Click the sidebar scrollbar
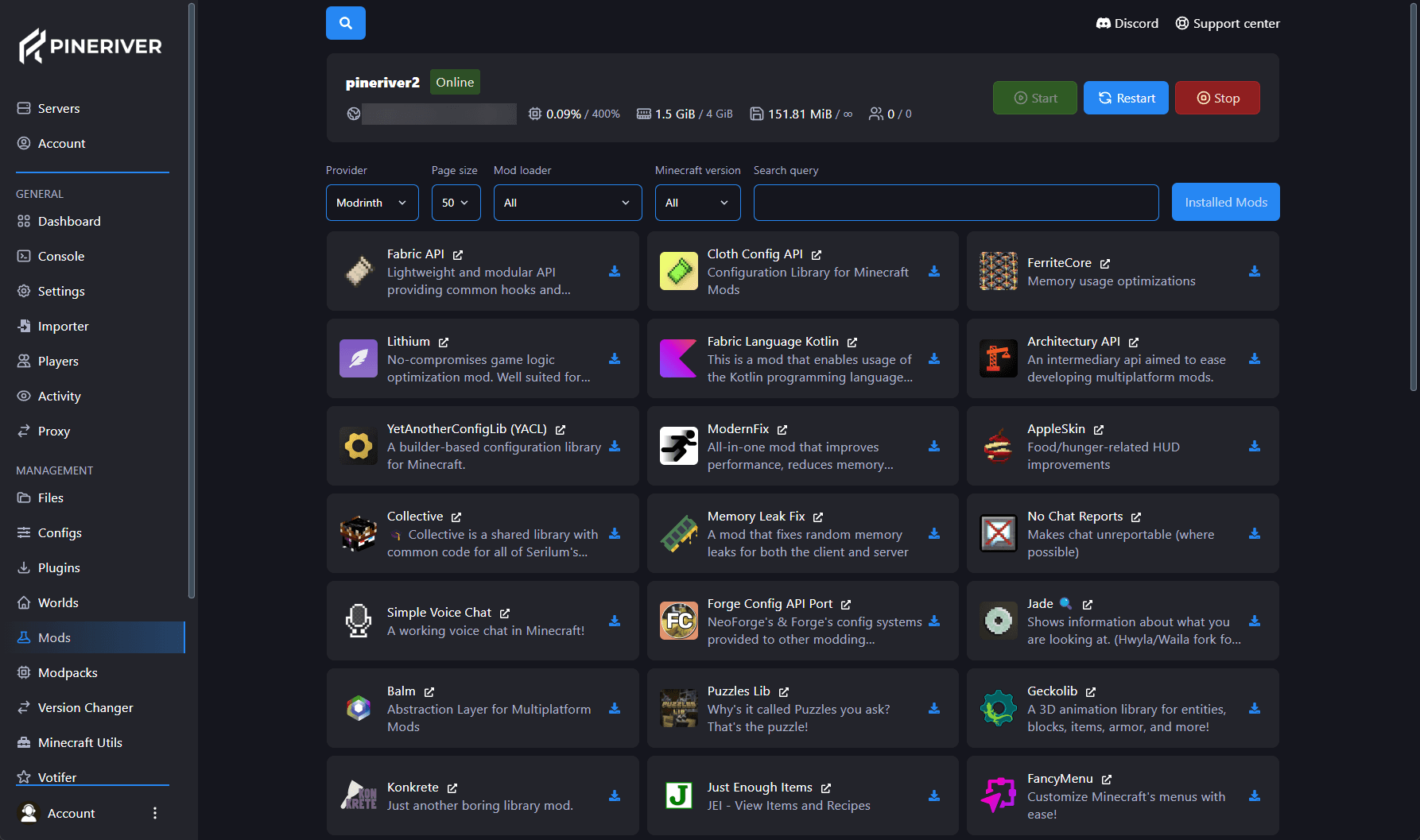 click(192, 300)
